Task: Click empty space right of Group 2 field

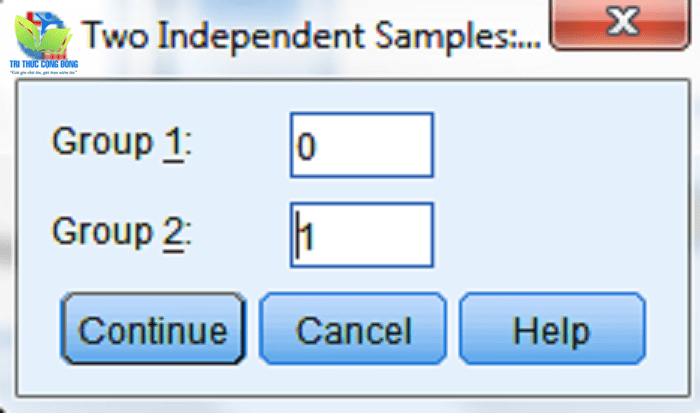Action: [x=558, y=235]
